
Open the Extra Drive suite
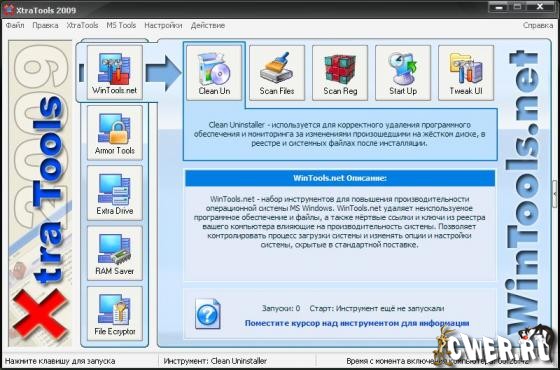click(x=115, y=193)
